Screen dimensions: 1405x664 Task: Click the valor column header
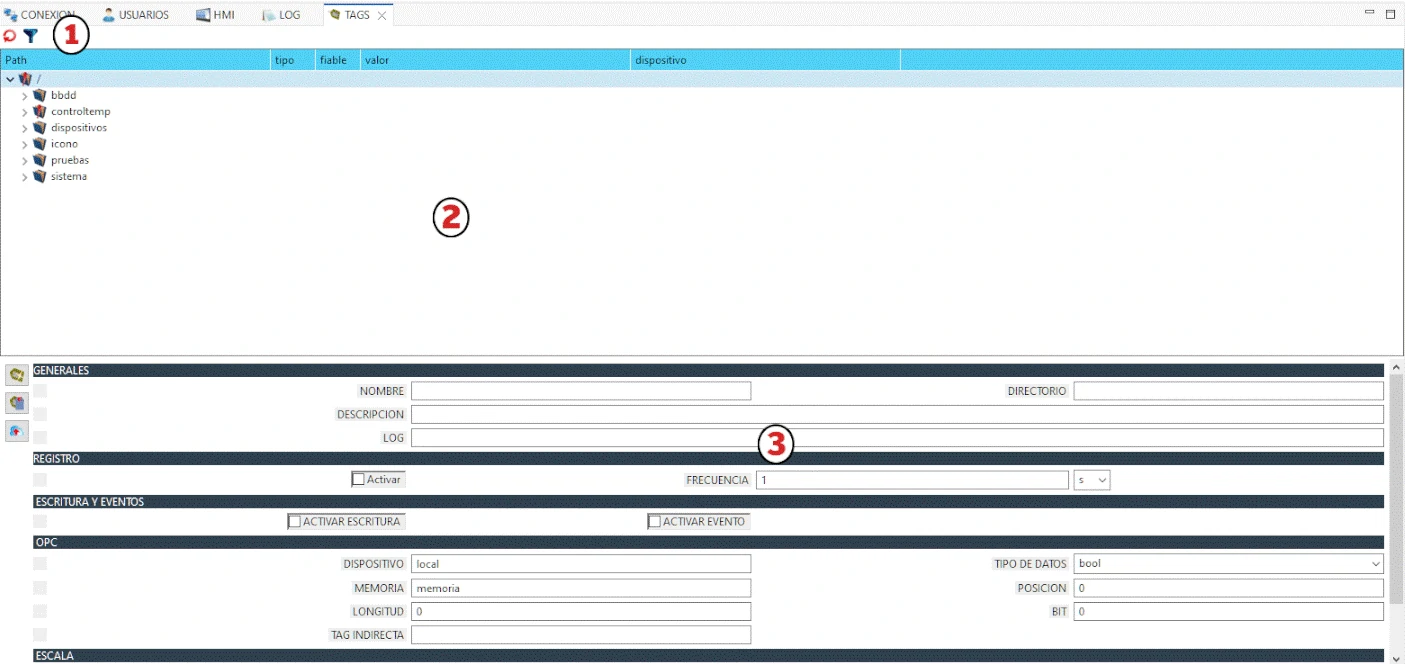click(495, 60)
